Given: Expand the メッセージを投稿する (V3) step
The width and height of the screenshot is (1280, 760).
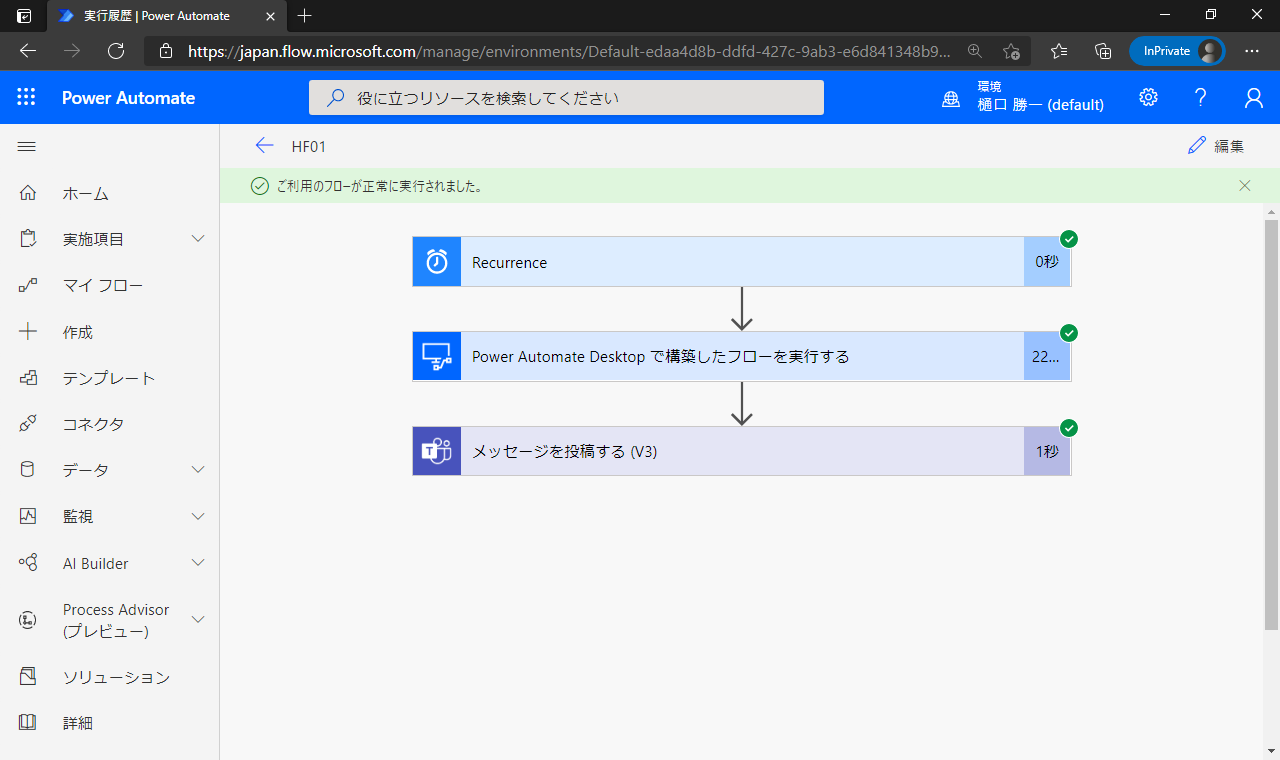Looking at the screenshot, I should click(x=741, y=451).
